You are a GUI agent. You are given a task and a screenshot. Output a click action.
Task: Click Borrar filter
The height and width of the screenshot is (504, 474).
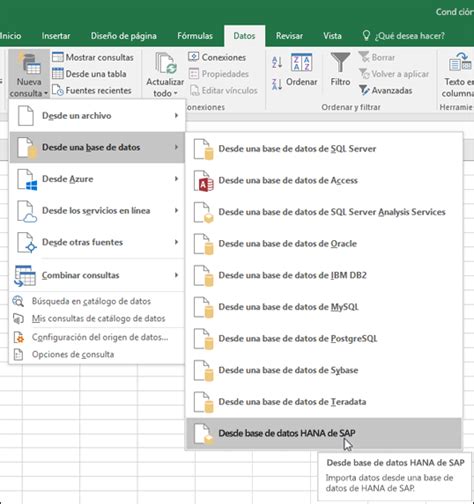click(377, 57)
